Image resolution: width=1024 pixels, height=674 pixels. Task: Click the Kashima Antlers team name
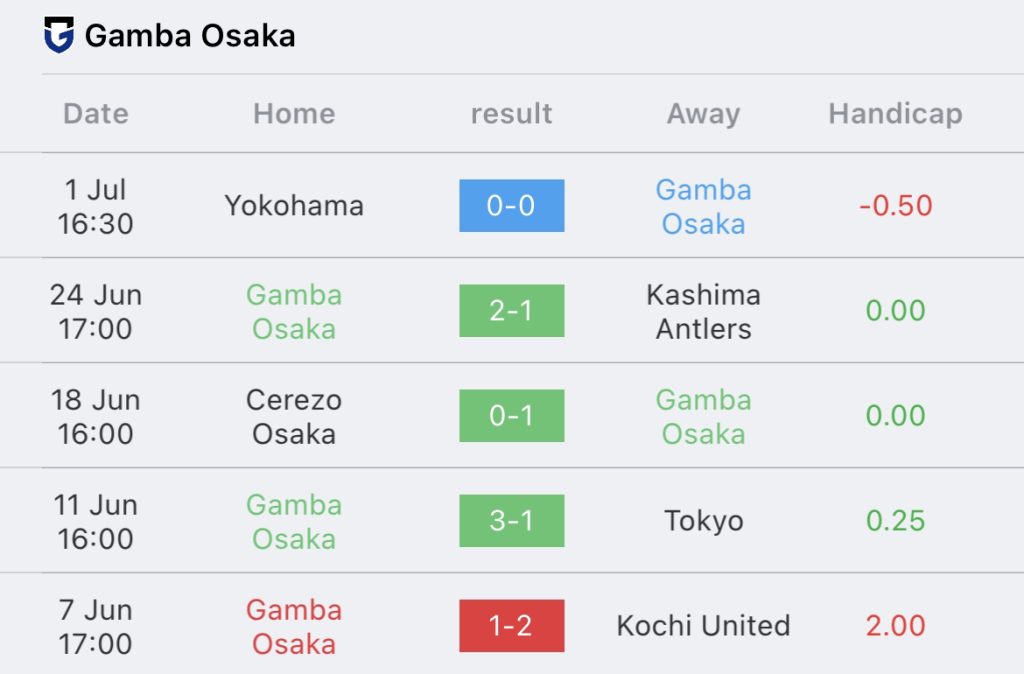tap(703, 311)
